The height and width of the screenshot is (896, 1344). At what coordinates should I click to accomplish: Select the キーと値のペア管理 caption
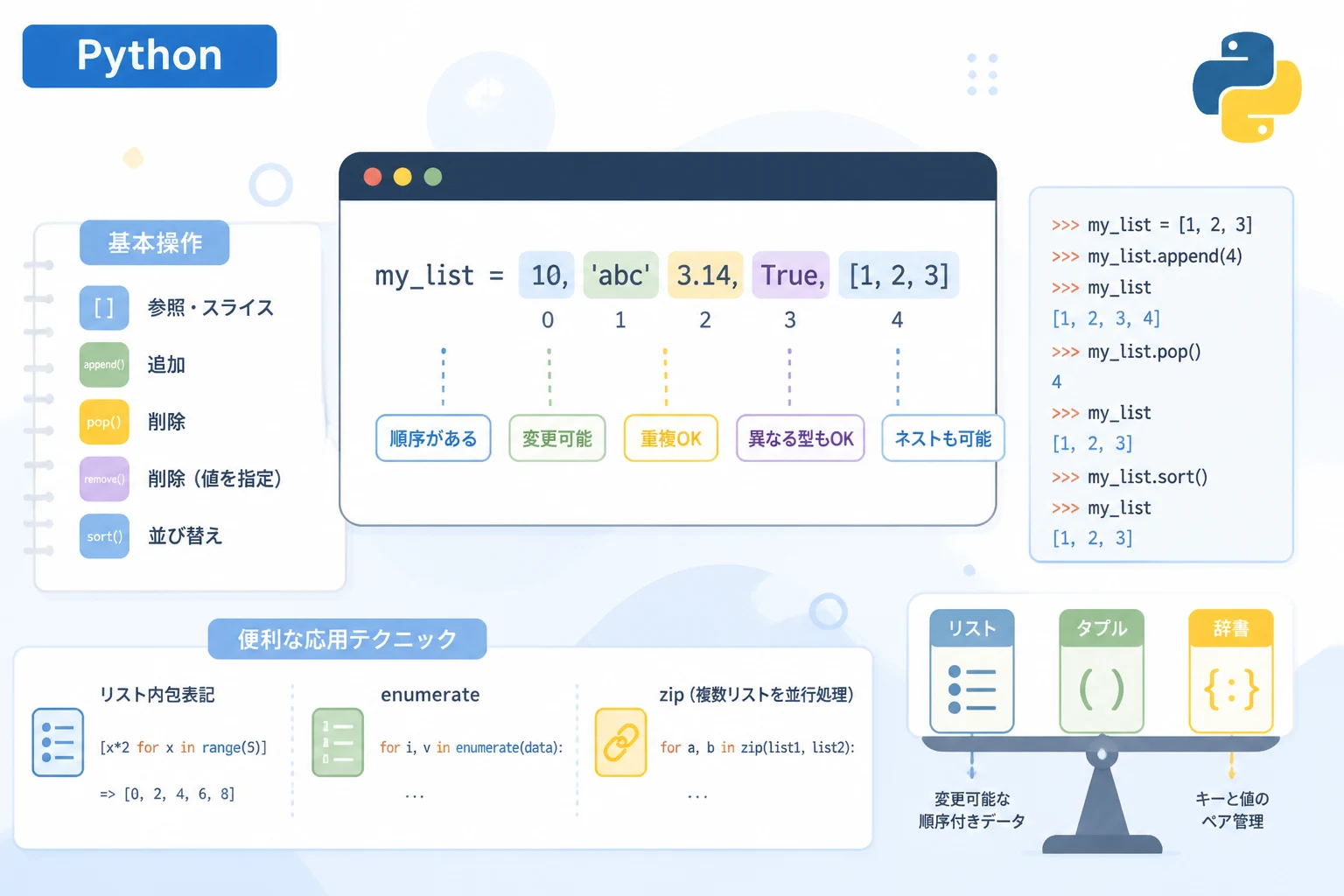[x=1232, y=810]
